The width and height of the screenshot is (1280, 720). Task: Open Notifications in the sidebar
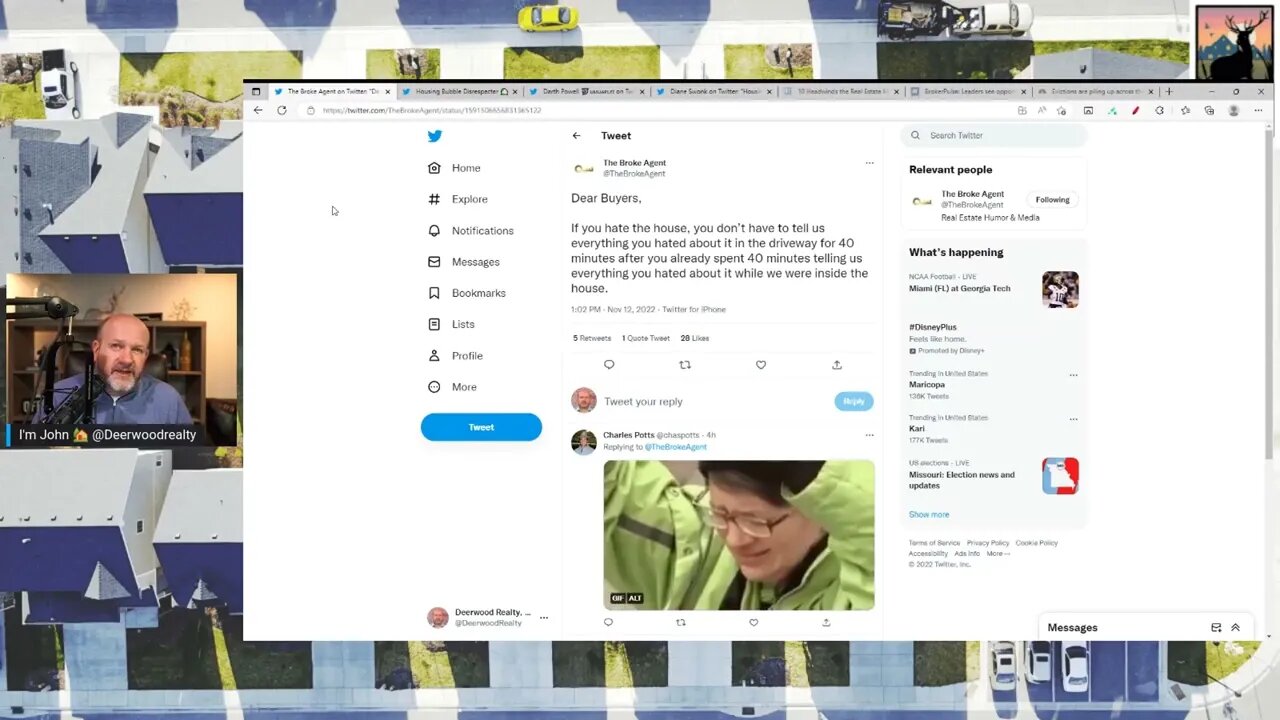coord(471,230)
